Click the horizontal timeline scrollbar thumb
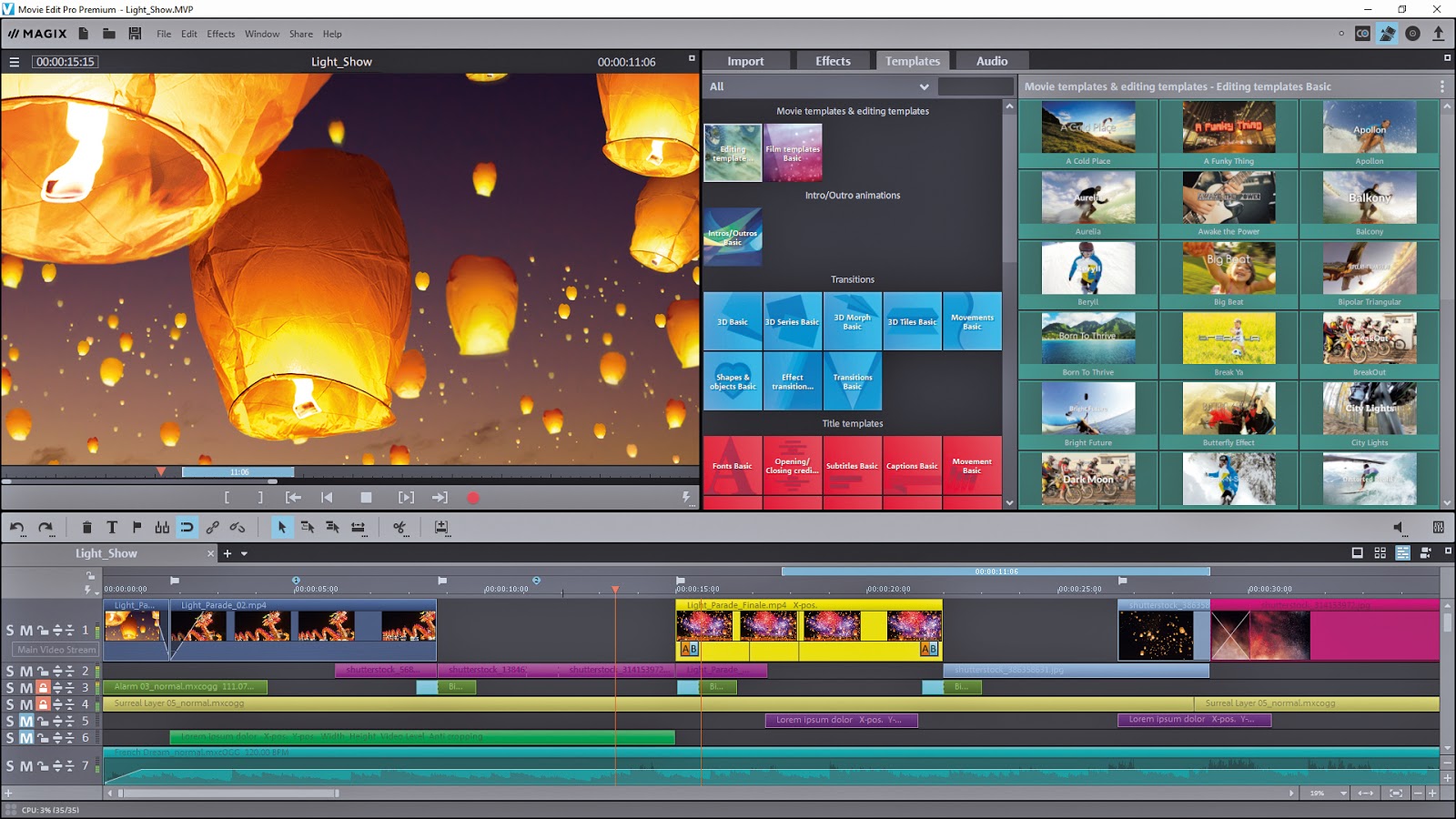This screenshot has width=1456, height=819. pyautogui.click(x=228, y=794)
